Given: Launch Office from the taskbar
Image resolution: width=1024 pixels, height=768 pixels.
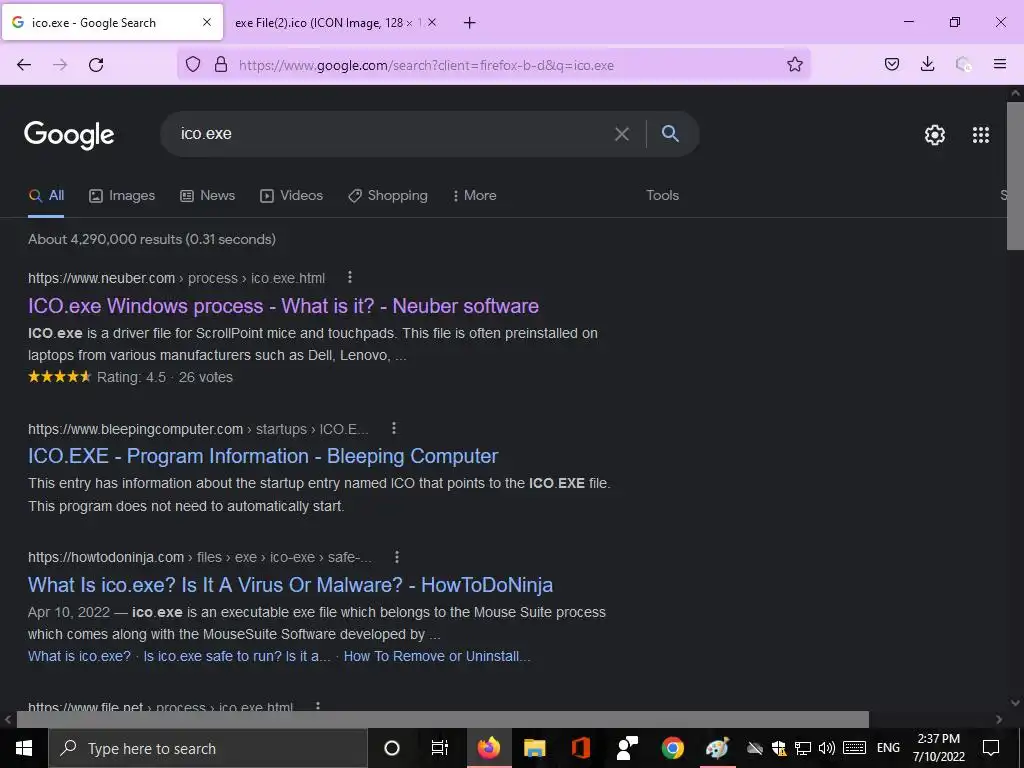Looking at the screenshot, I should [x=581, y=748].
